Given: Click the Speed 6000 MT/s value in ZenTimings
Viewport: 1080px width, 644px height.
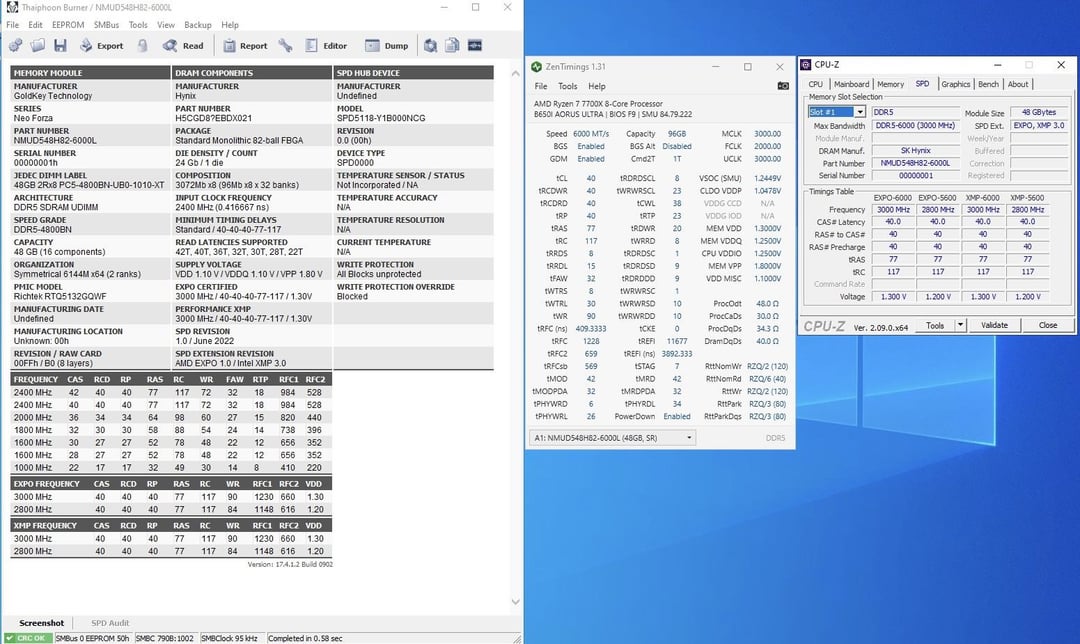Looking at the screenshot, I should 591,134.
